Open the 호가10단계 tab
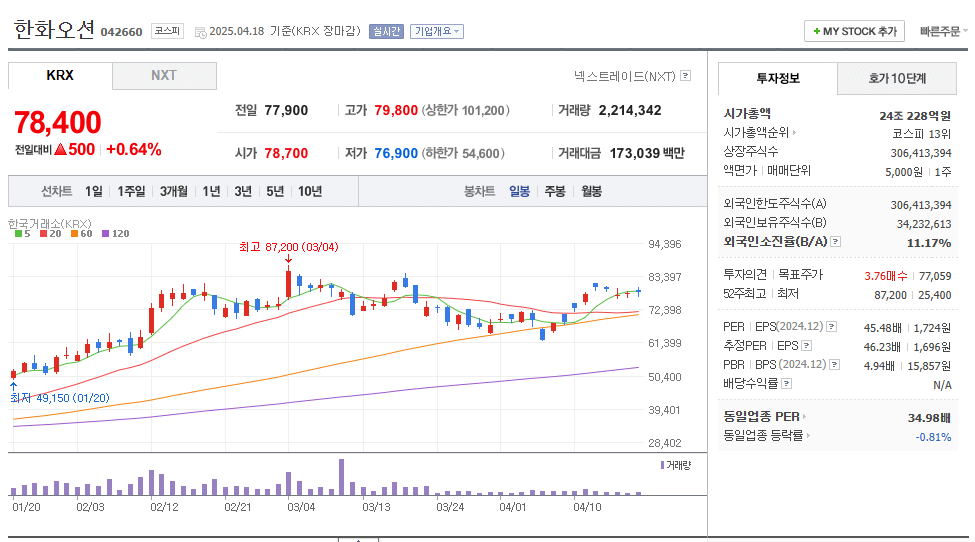This screenshot has width=975, height=542. 897,78
